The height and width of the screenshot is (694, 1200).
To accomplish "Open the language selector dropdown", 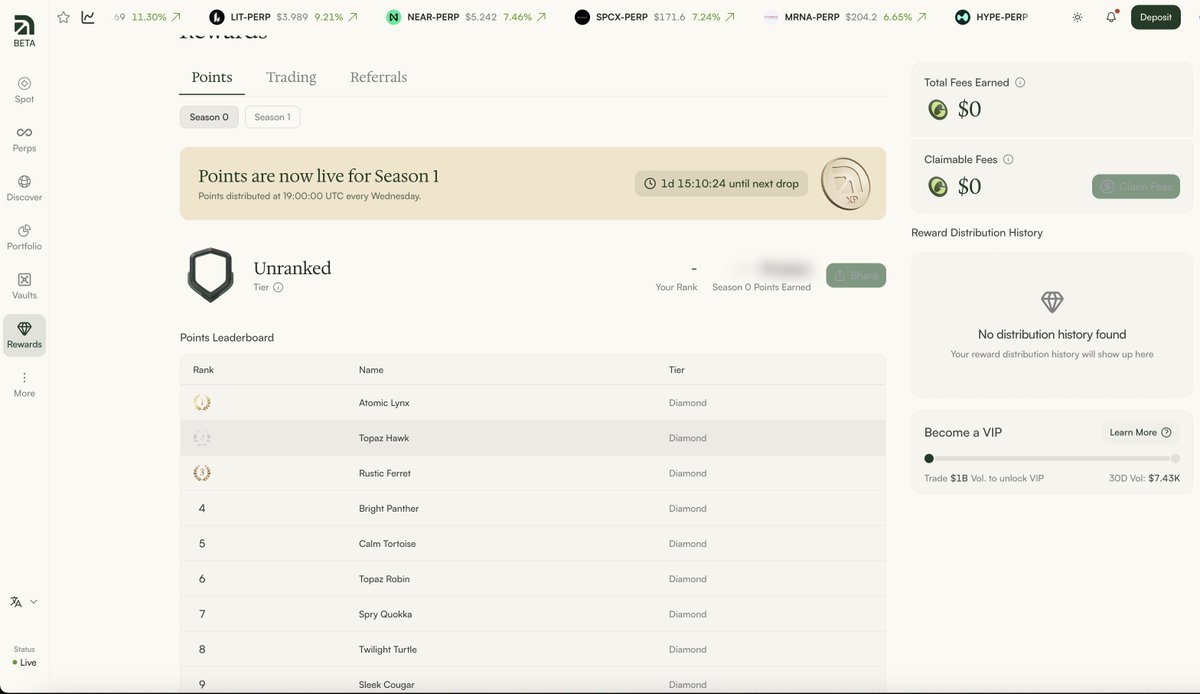I will [24, 602].
